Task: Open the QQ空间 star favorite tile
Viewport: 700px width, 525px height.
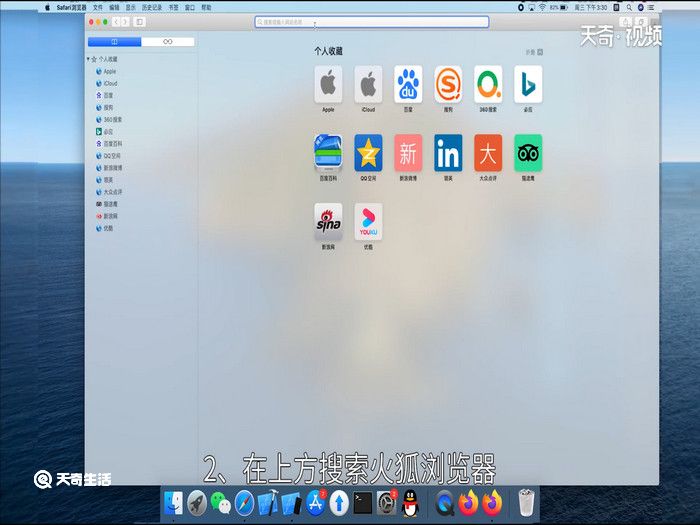Action: point(368,153)
